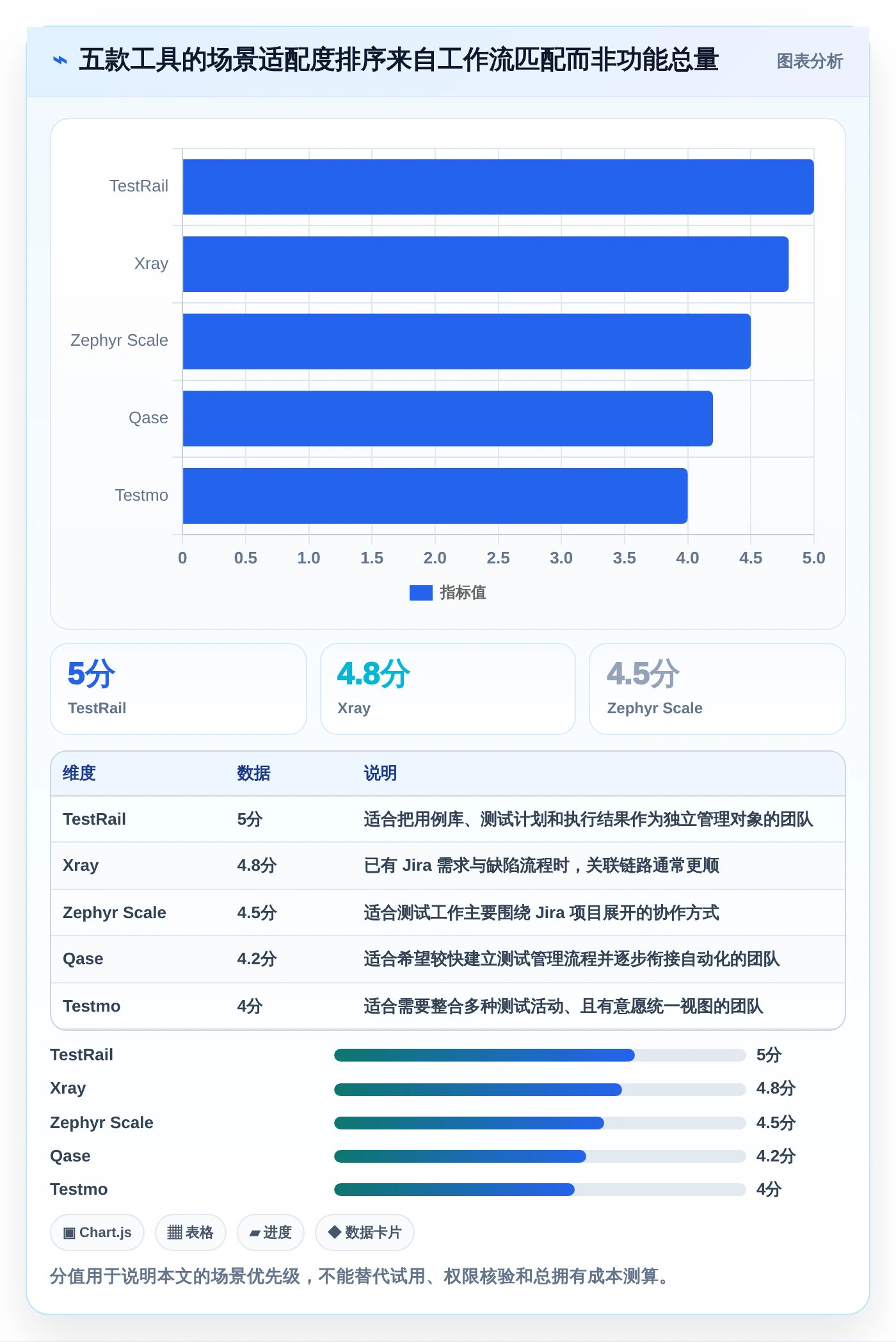
Task: Select the Chart.js tag chip
Action: 97,1233
